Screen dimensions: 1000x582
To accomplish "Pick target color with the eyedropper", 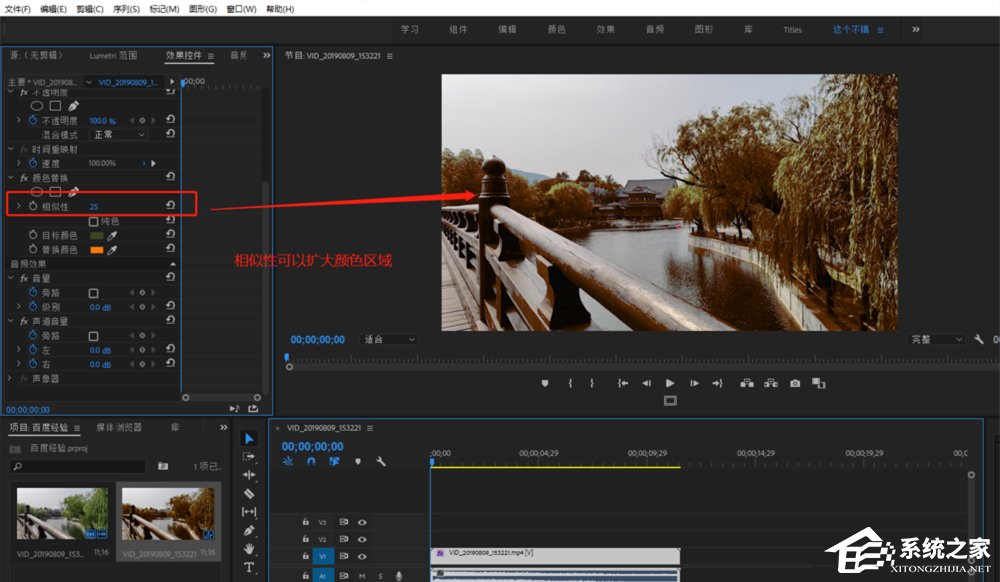I will point(113,235).
